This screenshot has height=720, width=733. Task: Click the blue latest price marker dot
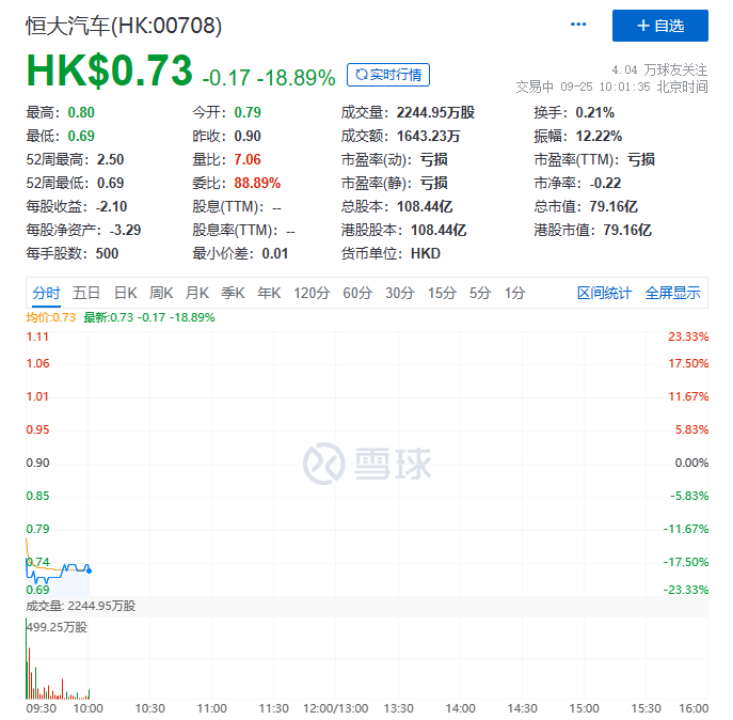89,571
